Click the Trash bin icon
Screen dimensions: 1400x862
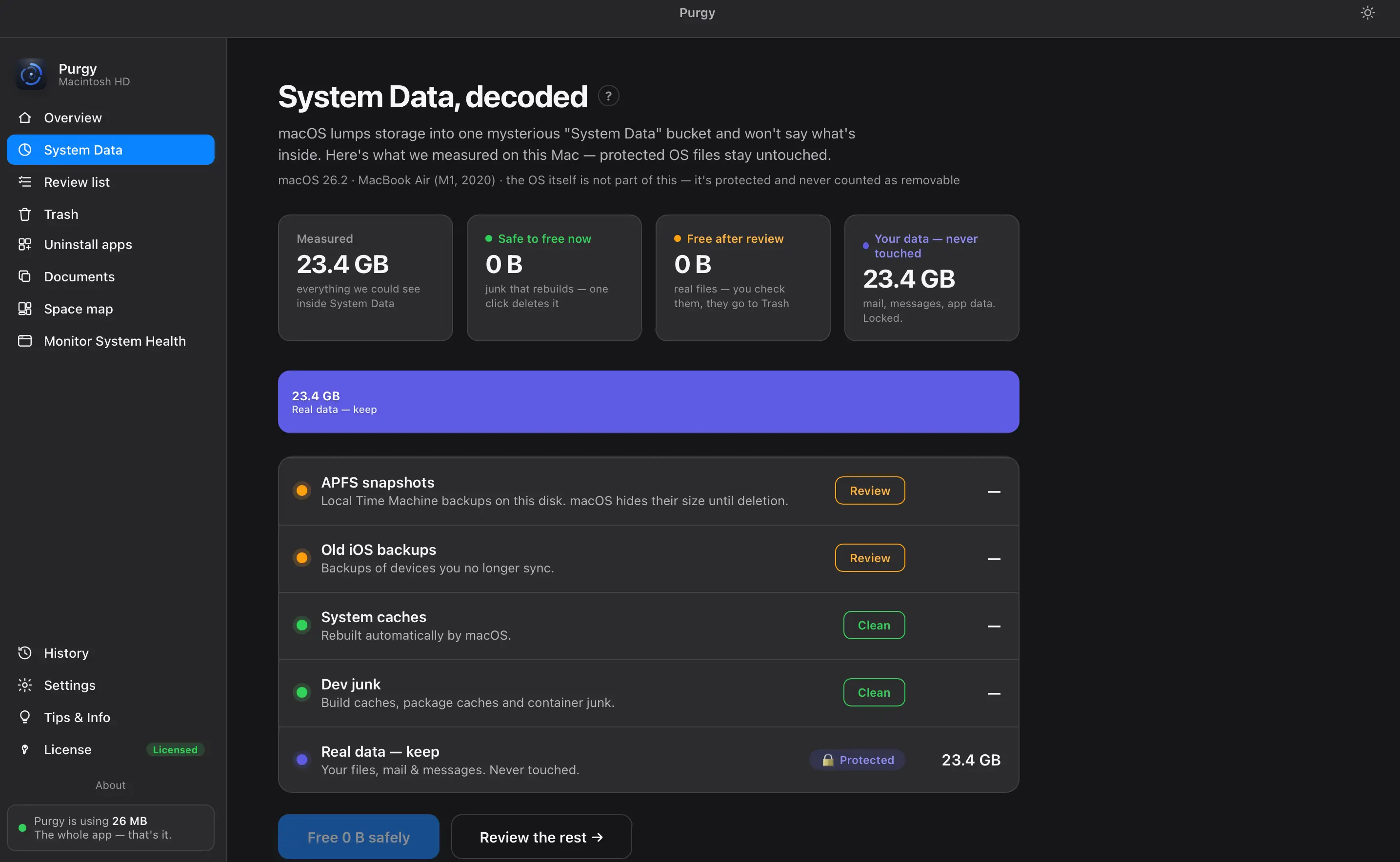point(24,215)
